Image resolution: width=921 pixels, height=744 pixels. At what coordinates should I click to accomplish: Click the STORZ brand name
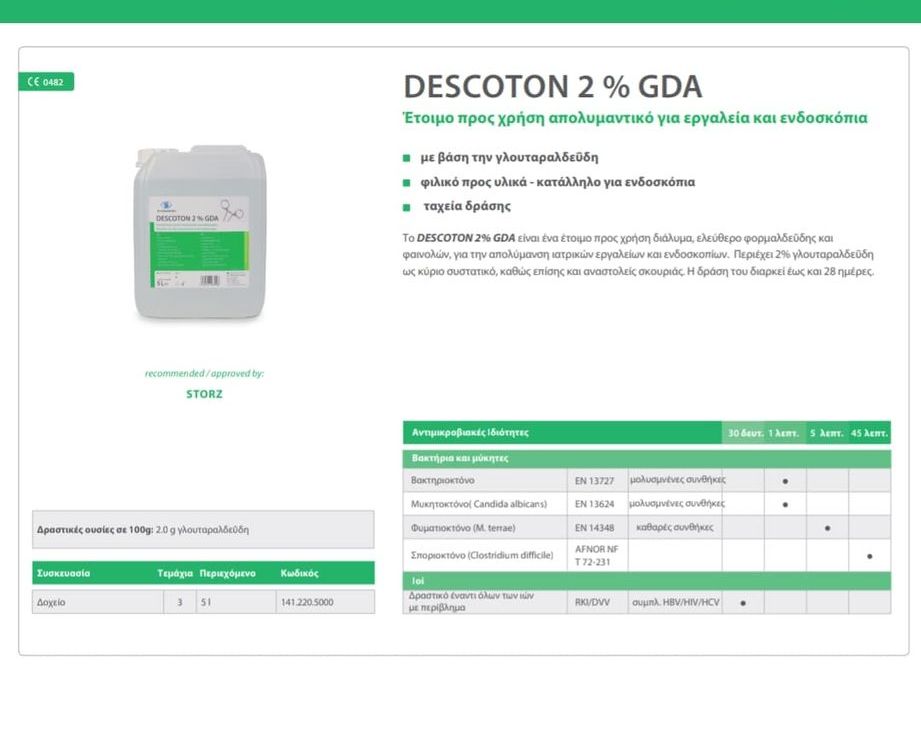(x=204, y=394)
